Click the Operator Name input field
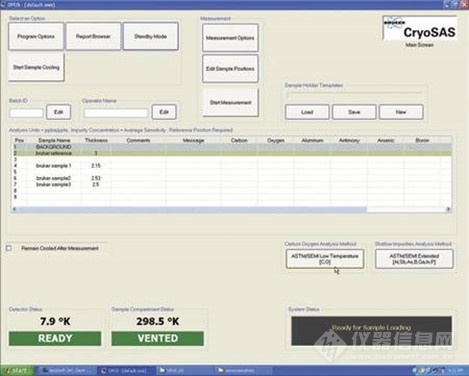The image size is (469, 376). click(116, 113)
